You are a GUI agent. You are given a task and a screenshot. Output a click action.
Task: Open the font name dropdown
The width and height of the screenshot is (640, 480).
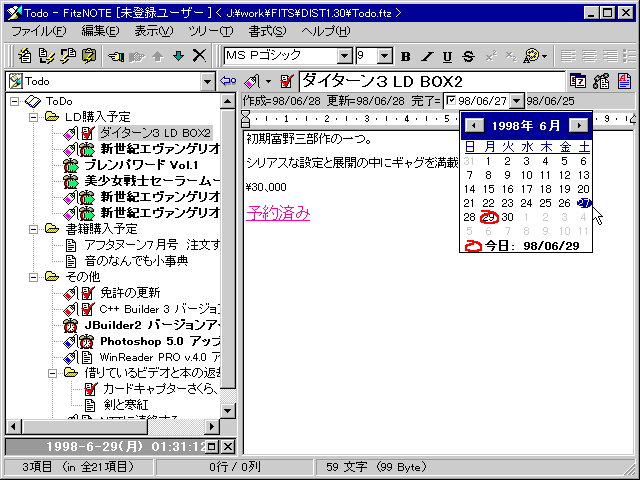tap(344, 56)
